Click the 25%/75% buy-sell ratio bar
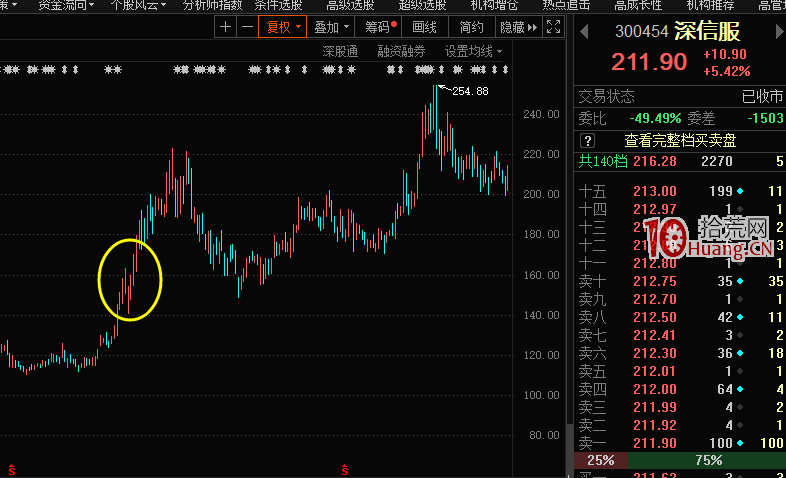This screenshot has height=478, width=786. (x=678, y=460)
